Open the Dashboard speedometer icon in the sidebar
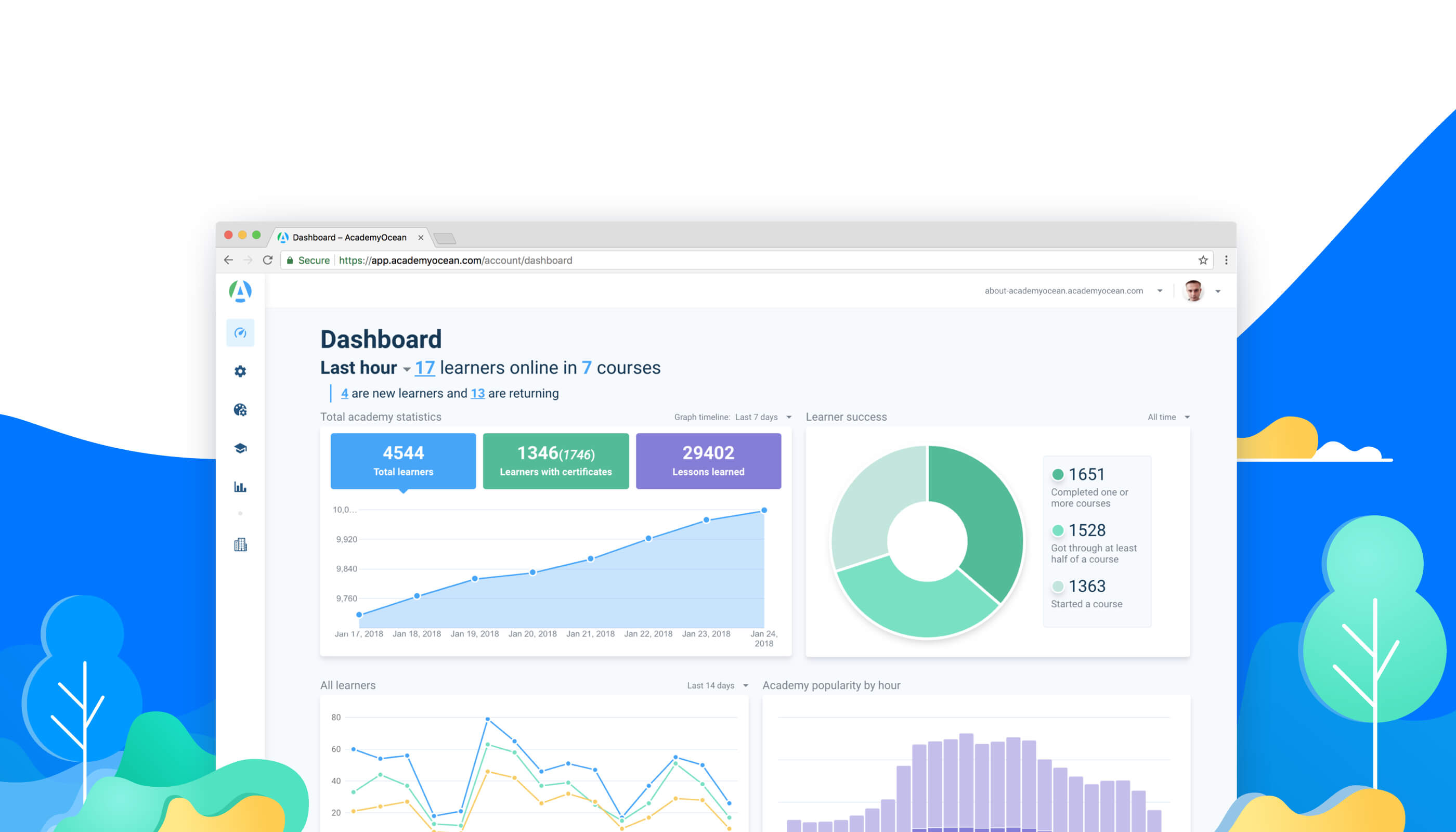The height and width of the screenshot is (832, 1456). [x=240, y=333]
